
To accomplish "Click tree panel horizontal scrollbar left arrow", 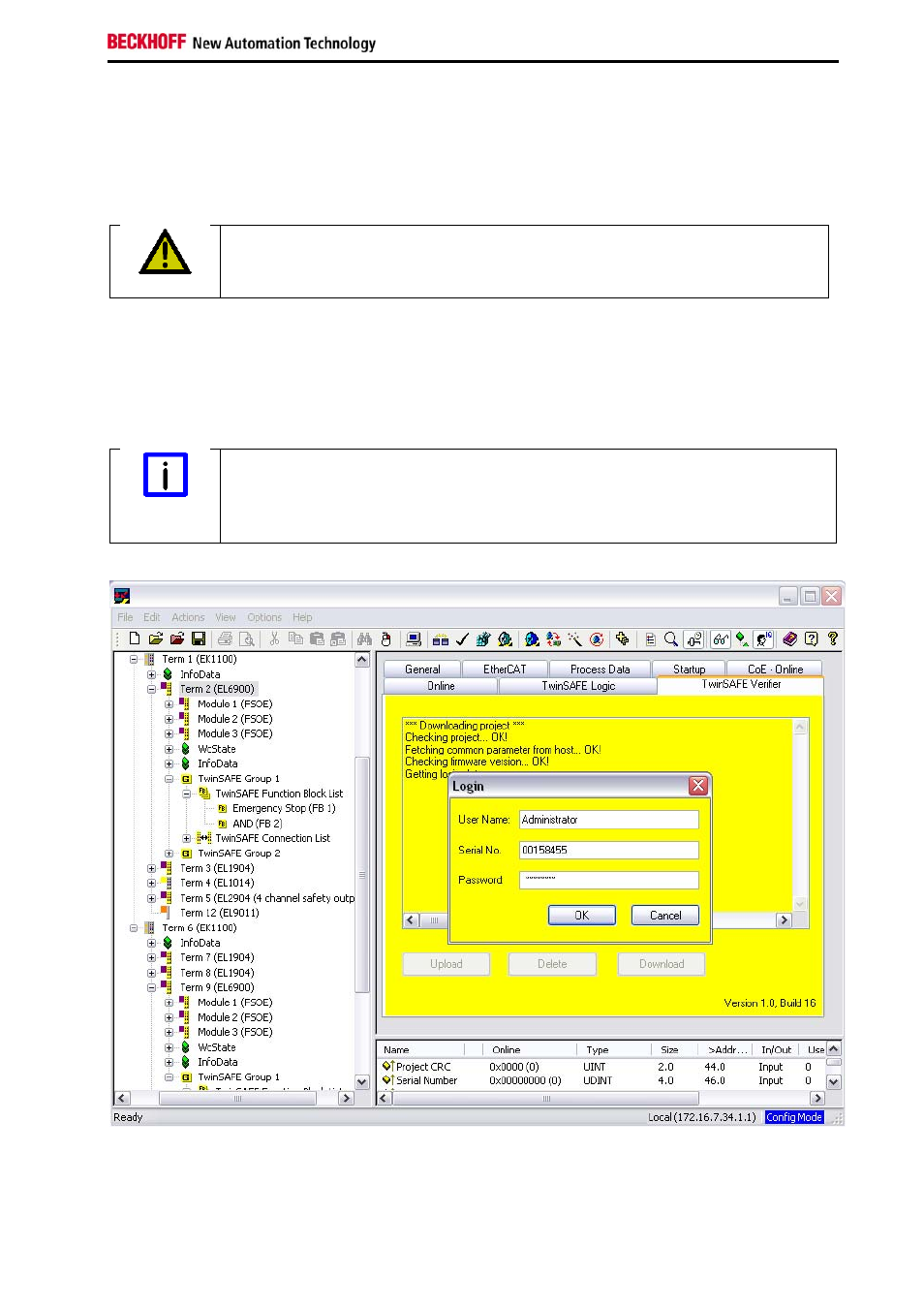I will [122, 1098].
